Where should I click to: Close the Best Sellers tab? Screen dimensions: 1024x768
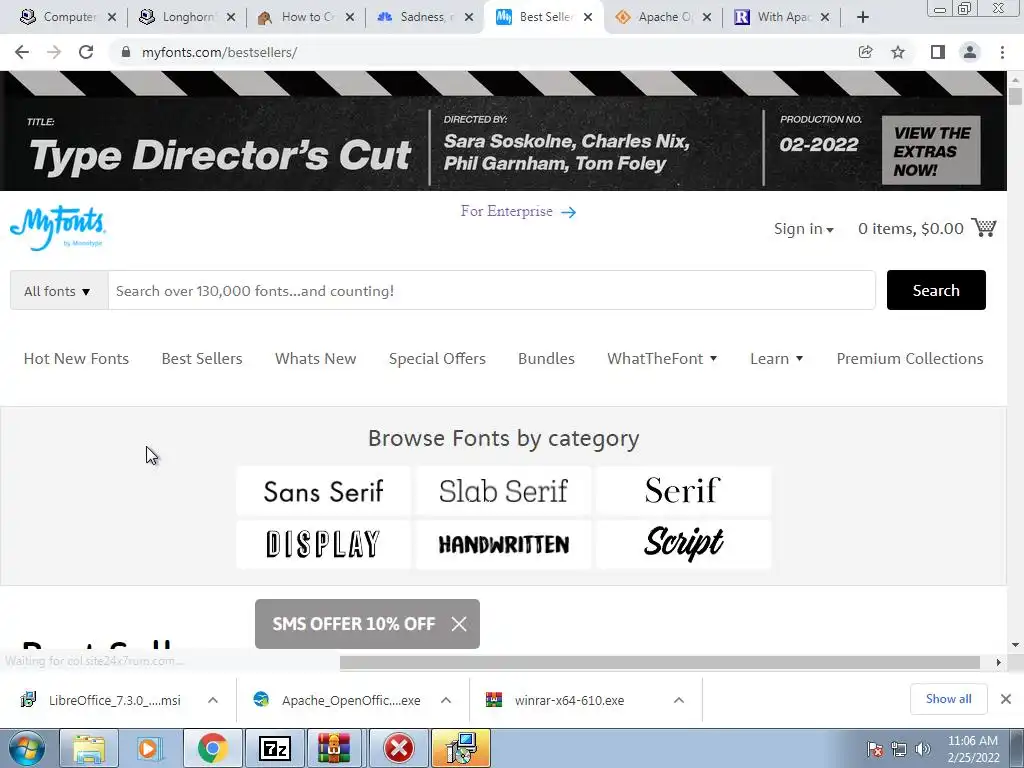[588, 18]
